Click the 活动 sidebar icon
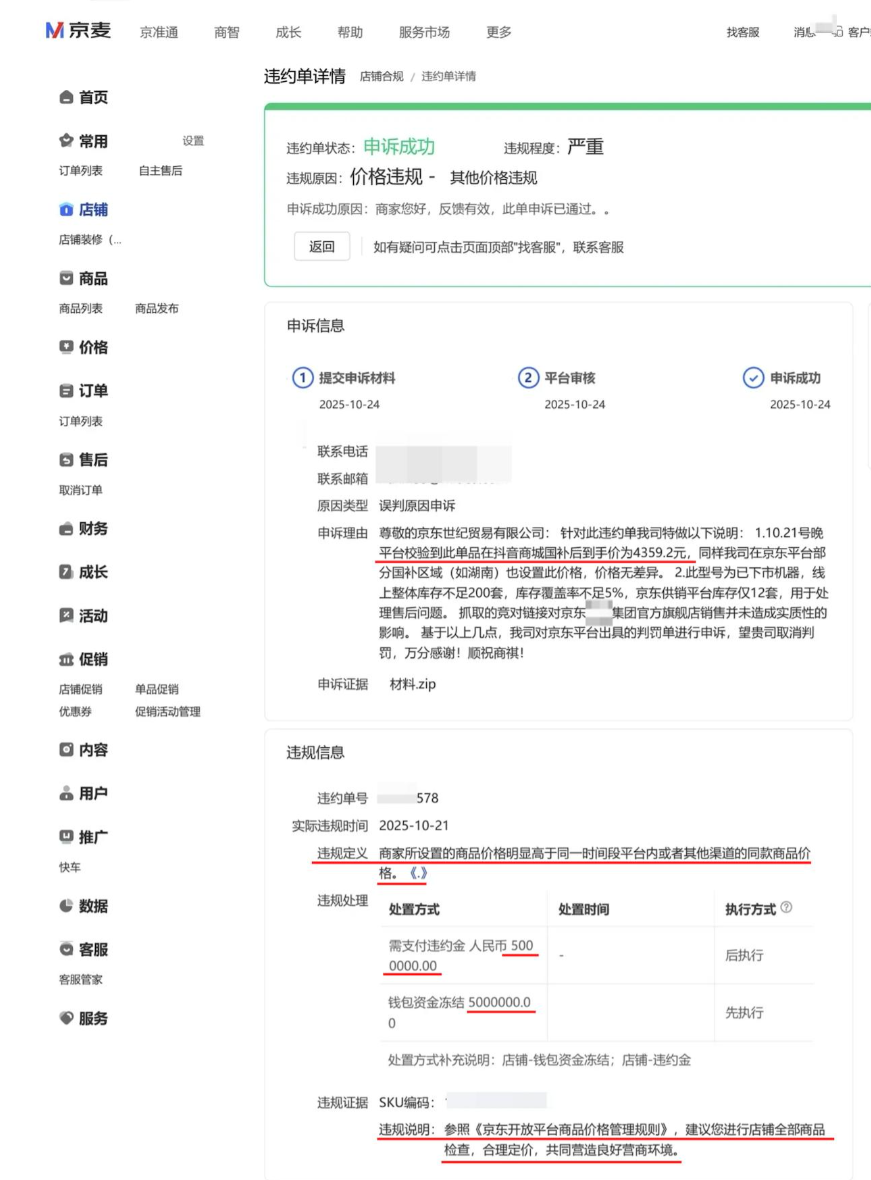The height and width of the screenshot is (1180, 871). coord(65,616)
